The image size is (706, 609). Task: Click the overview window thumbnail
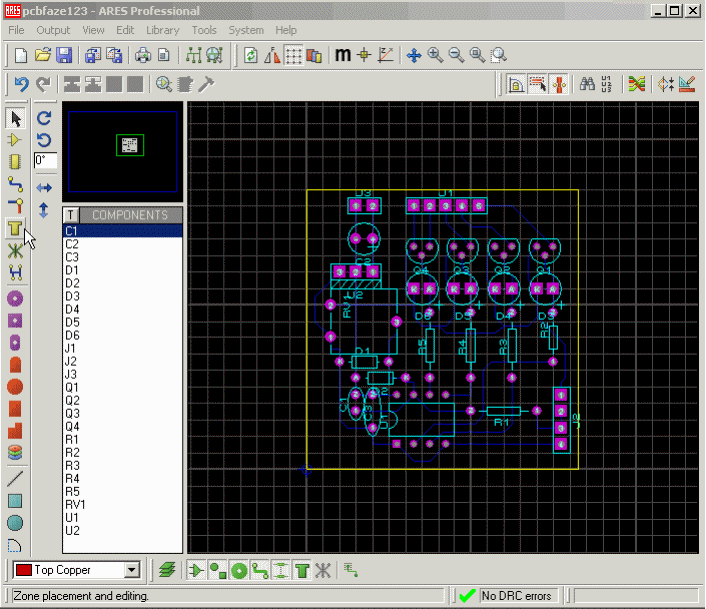click(122, 151)
